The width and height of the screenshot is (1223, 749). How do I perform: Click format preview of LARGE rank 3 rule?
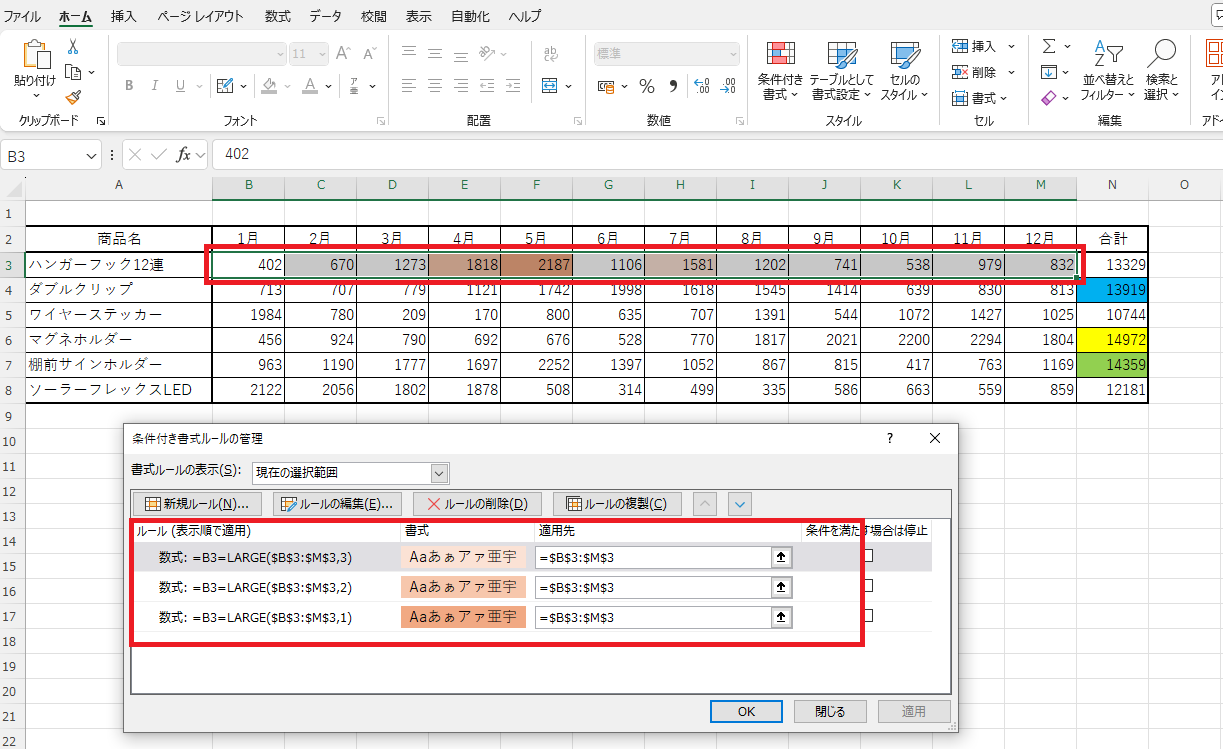point(463,557)
